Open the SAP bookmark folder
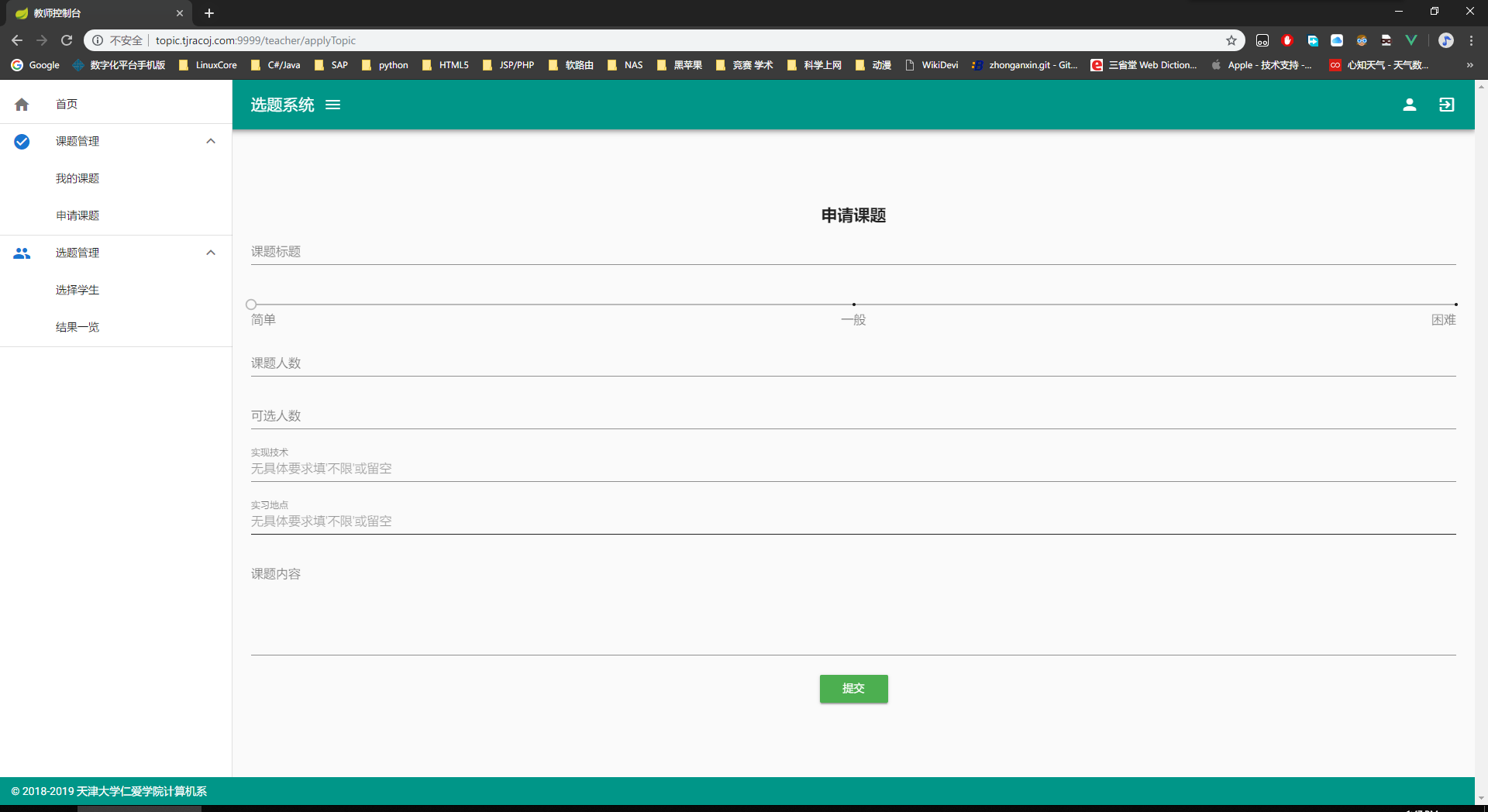The width and height of the screenshot is (1488, 812). click(x=331, y=65)
